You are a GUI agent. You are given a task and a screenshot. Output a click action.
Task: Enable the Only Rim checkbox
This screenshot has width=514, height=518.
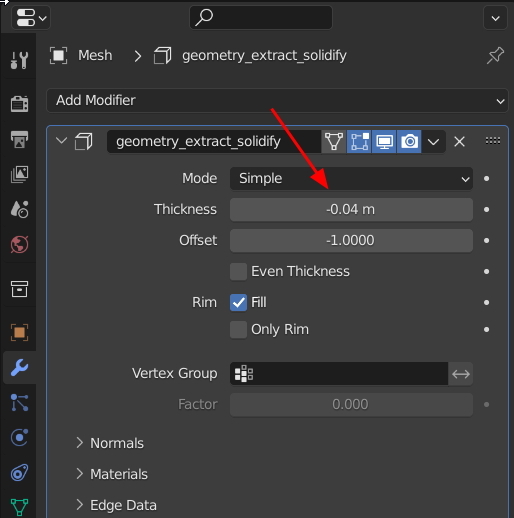point(238,330)
